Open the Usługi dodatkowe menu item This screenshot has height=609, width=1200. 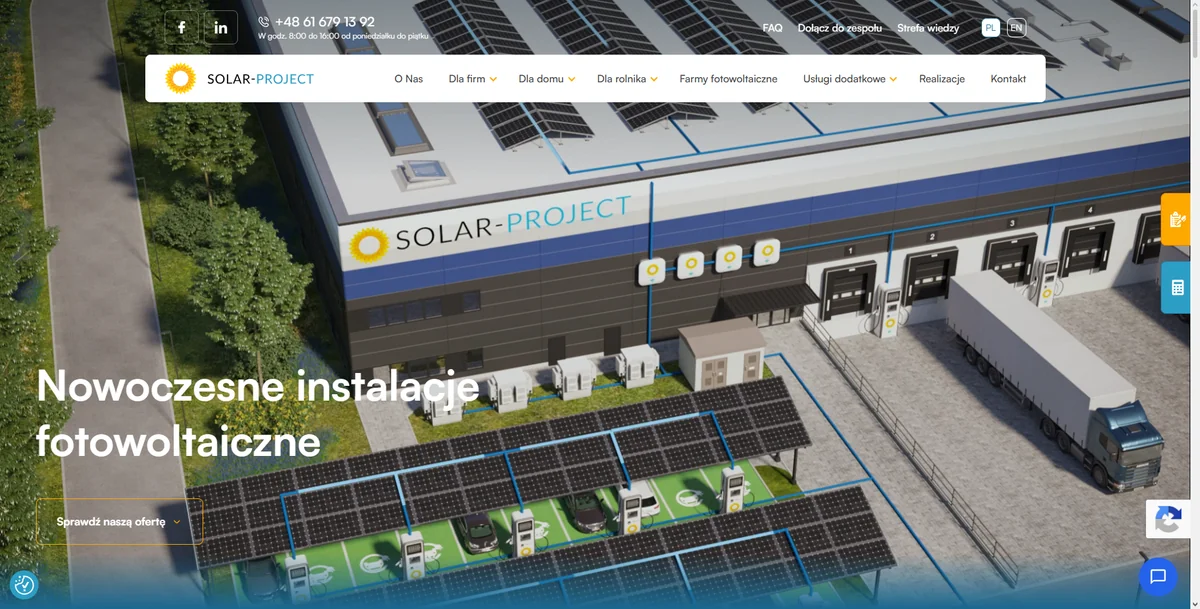pyautogui.click(x=844, y=79)
